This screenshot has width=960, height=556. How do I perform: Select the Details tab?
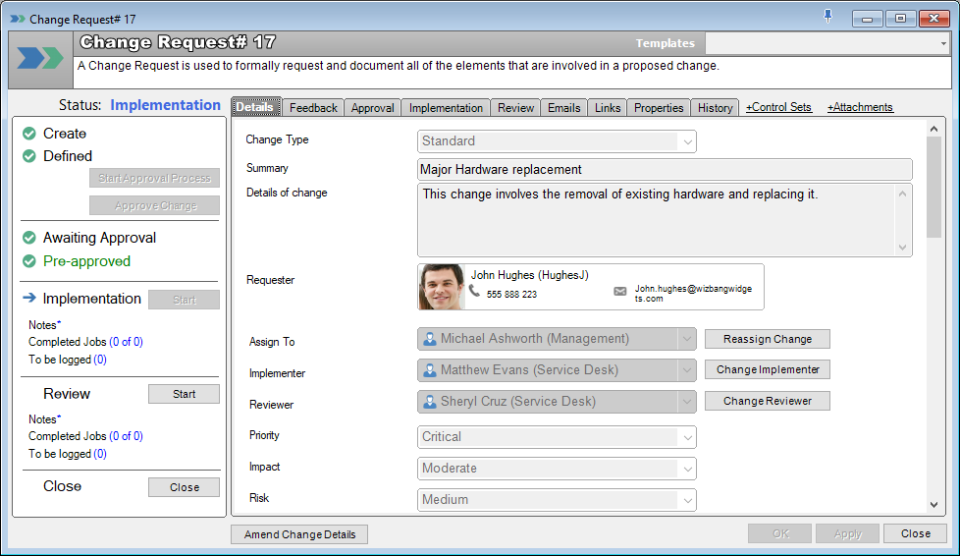[256, 107]
